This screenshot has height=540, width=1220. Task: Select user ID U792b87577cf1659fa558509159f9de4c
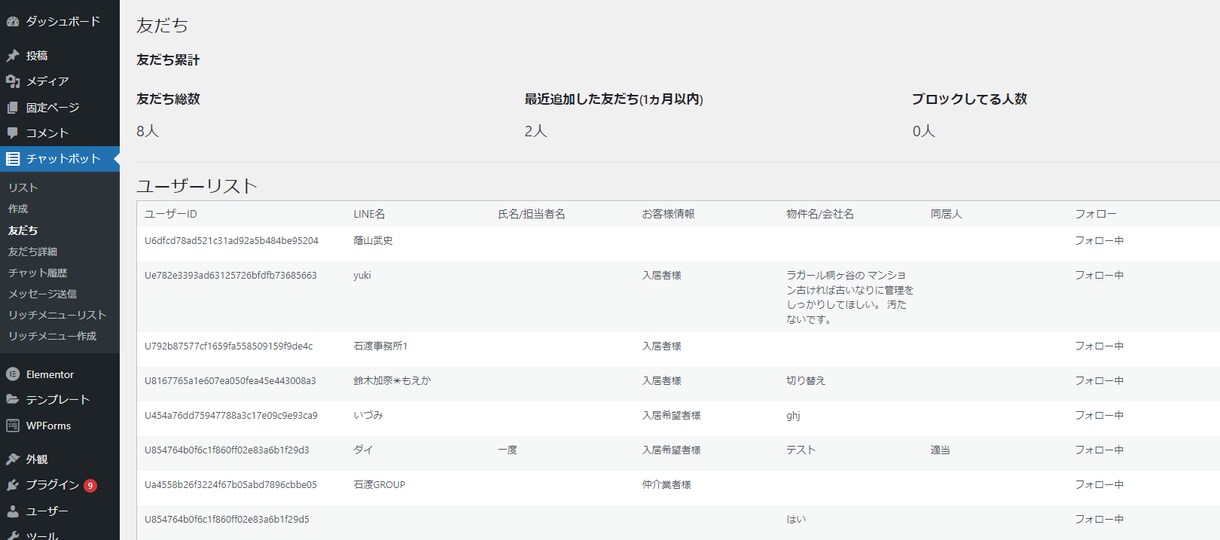tap(229, 346)
